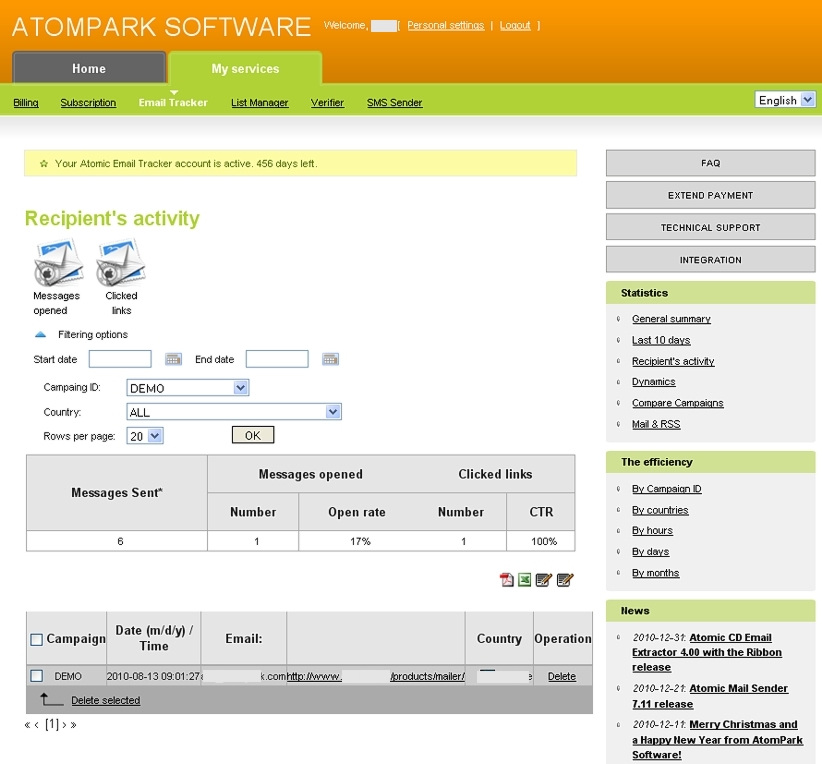Open the Rows per page dropdown

tap(145, 436)
